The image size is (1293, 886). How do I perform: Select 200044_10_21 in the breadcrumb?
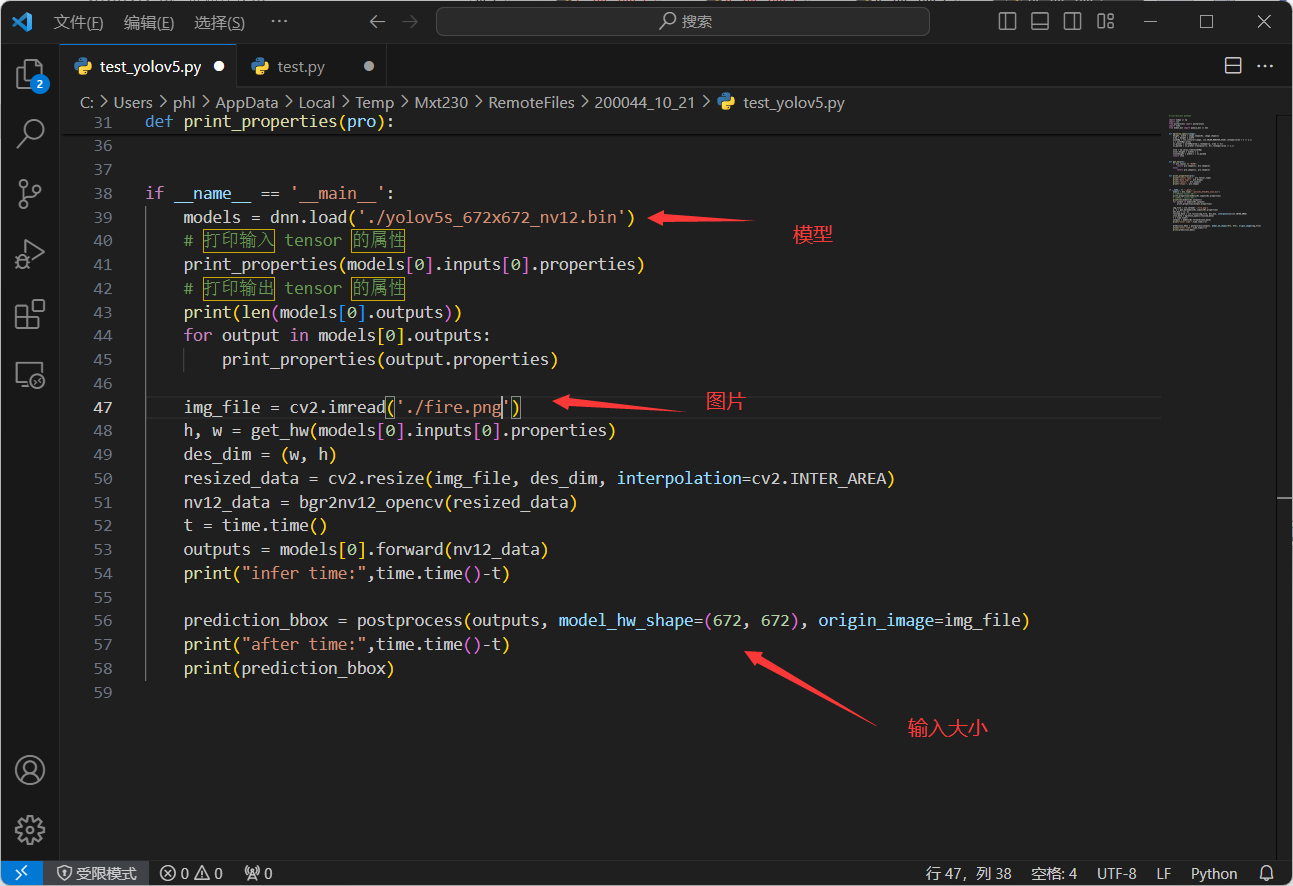(x=644, y=102)
